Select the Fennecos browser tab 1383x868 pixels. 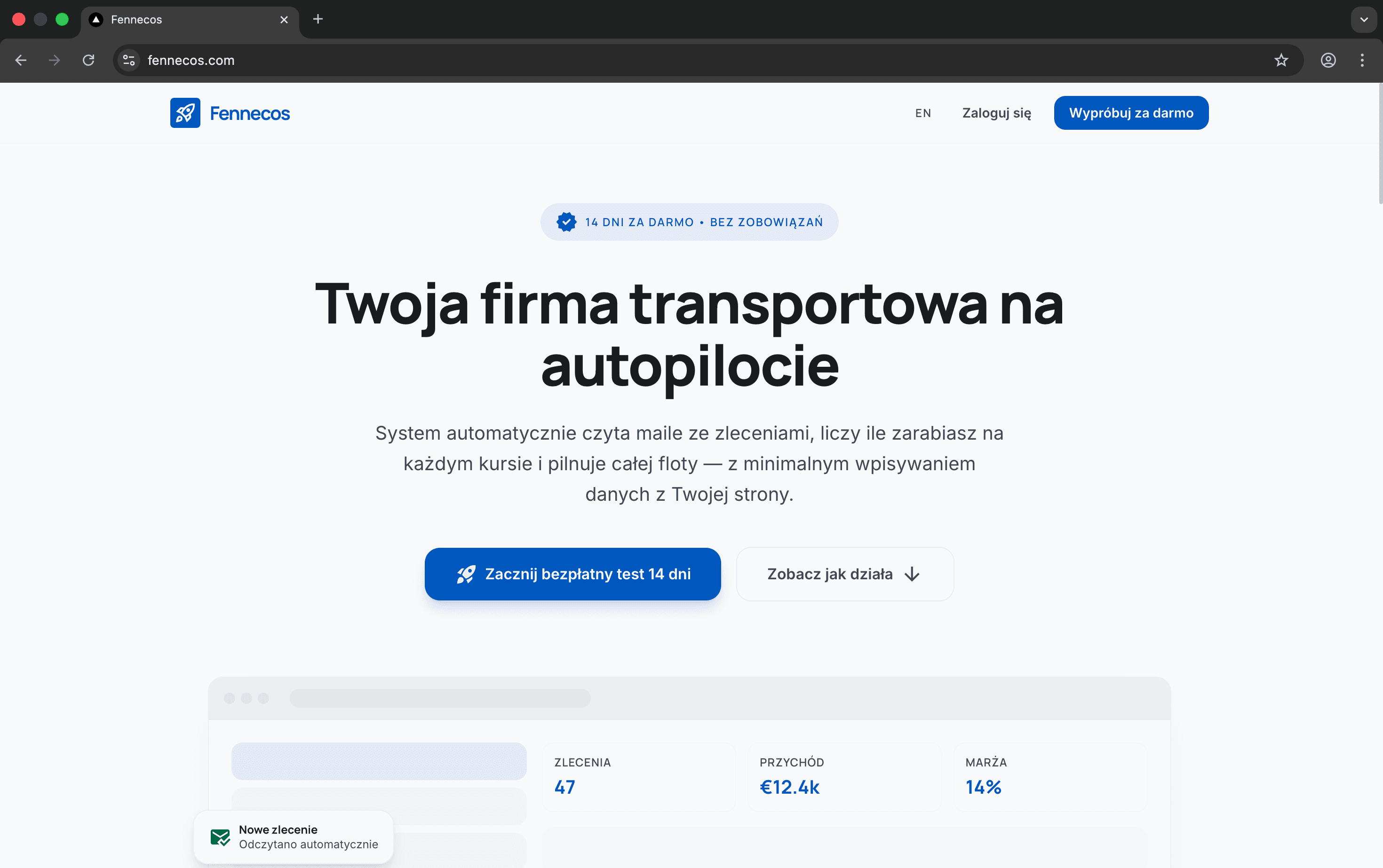pos(190,20)
